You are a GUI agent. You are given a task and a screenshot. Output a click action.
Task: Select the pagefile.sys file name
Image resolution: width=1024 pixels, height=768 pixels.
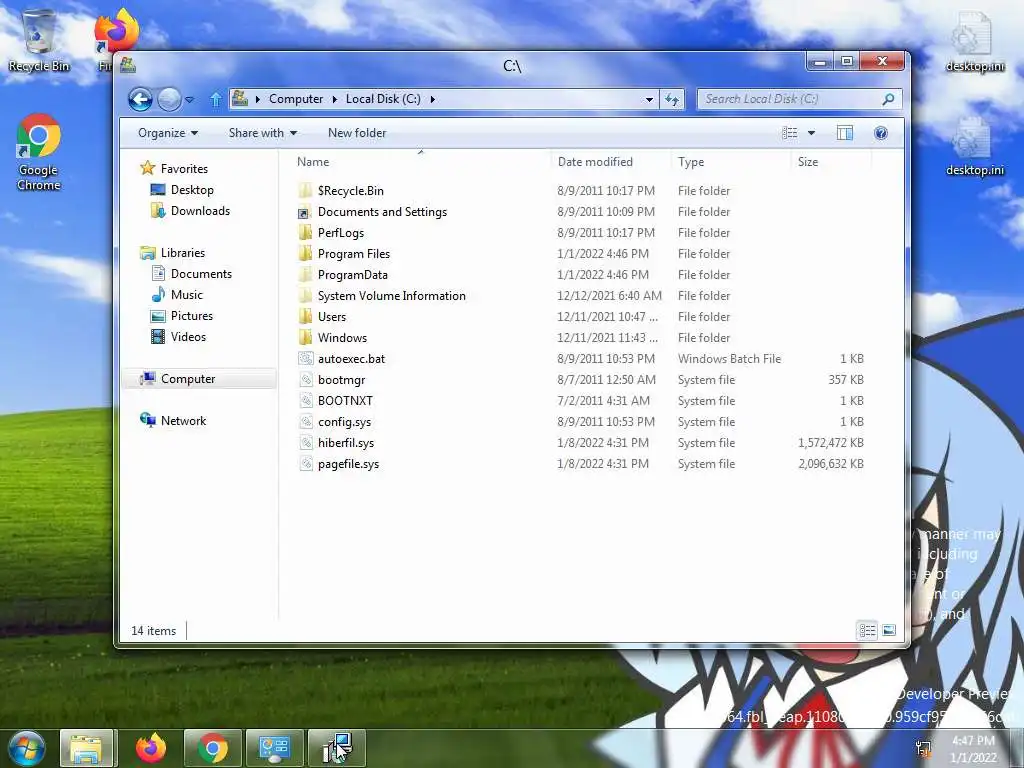coord(348,464)
